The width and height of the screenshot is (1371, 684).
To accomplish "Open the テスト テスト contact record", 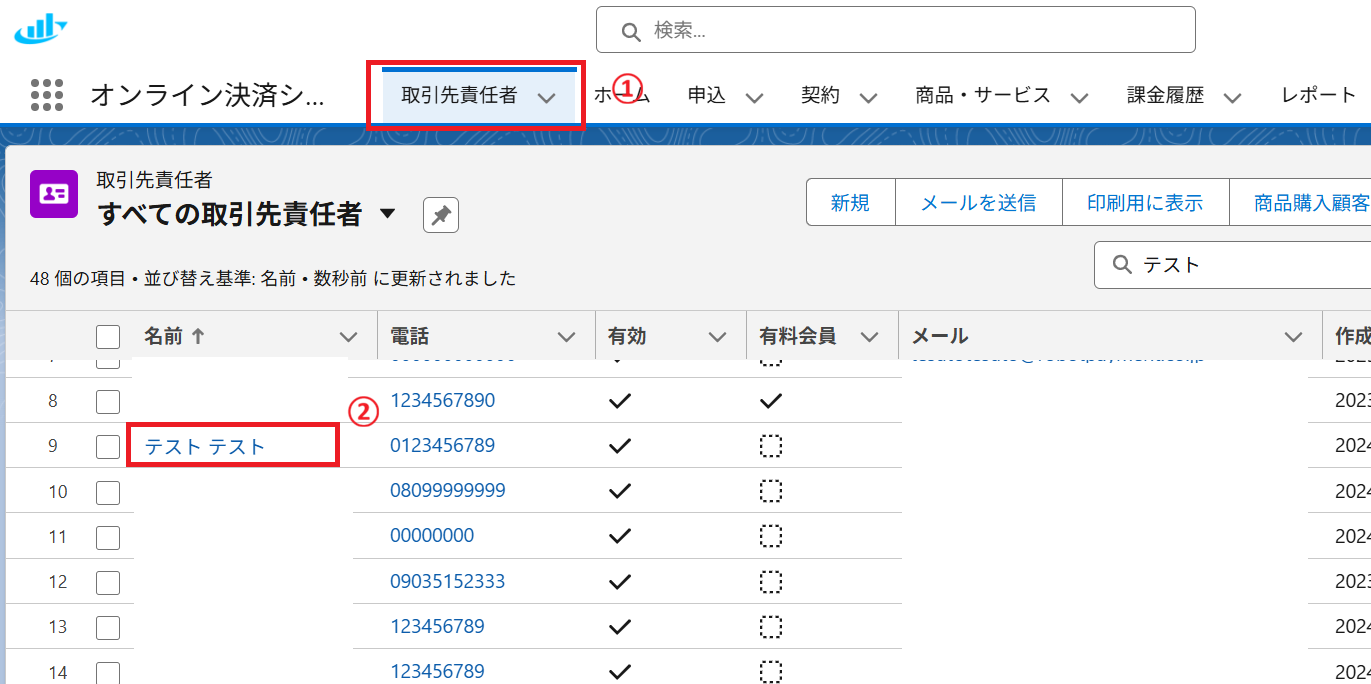I will point(205,447).
